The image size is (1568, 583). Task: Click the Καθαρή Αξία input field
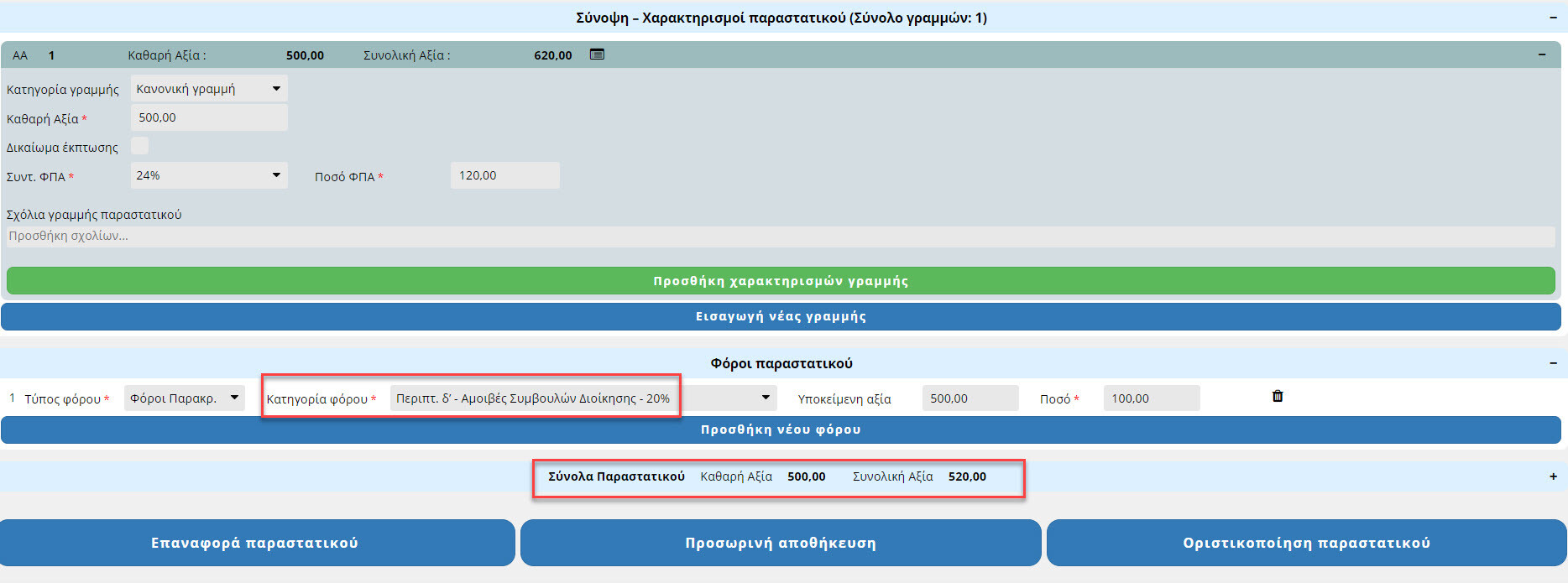[x=209, y=117]
